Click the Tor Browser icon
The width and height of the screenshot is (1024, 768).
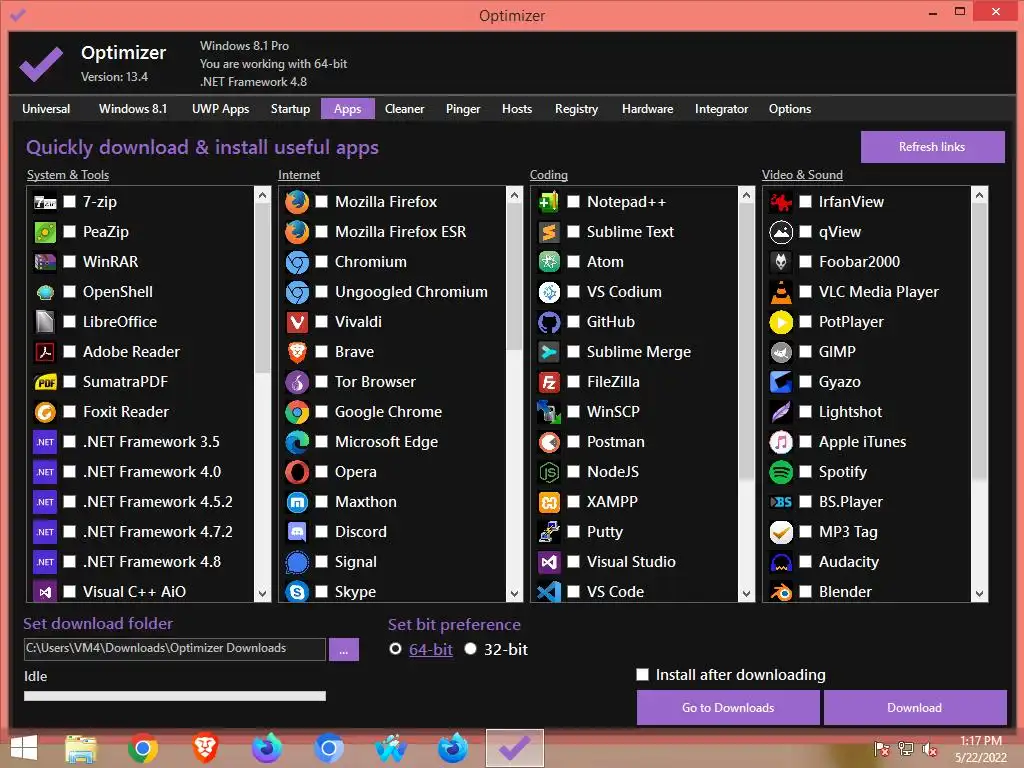(x=297, y=382)
